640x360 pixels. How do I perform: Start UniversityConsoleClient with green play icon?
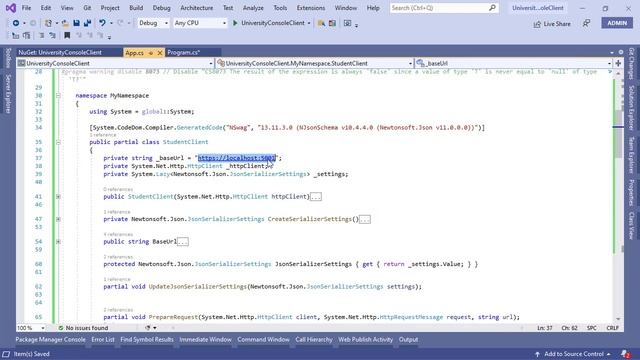pos(235,23)
